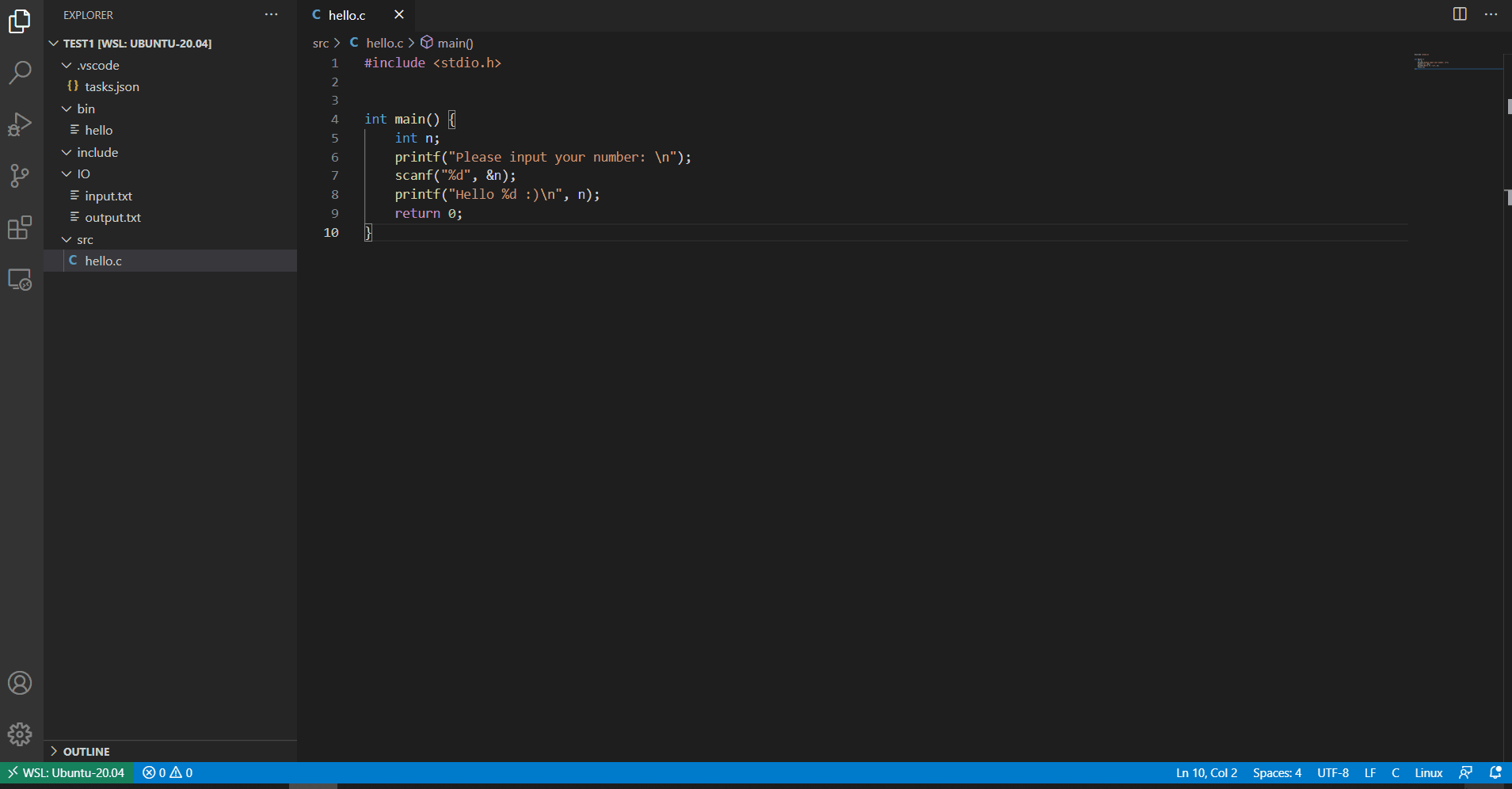The image size is (1512, 789).
Task: Click main() symbol in the breadcrumb
Action: (x=455, y=43)
